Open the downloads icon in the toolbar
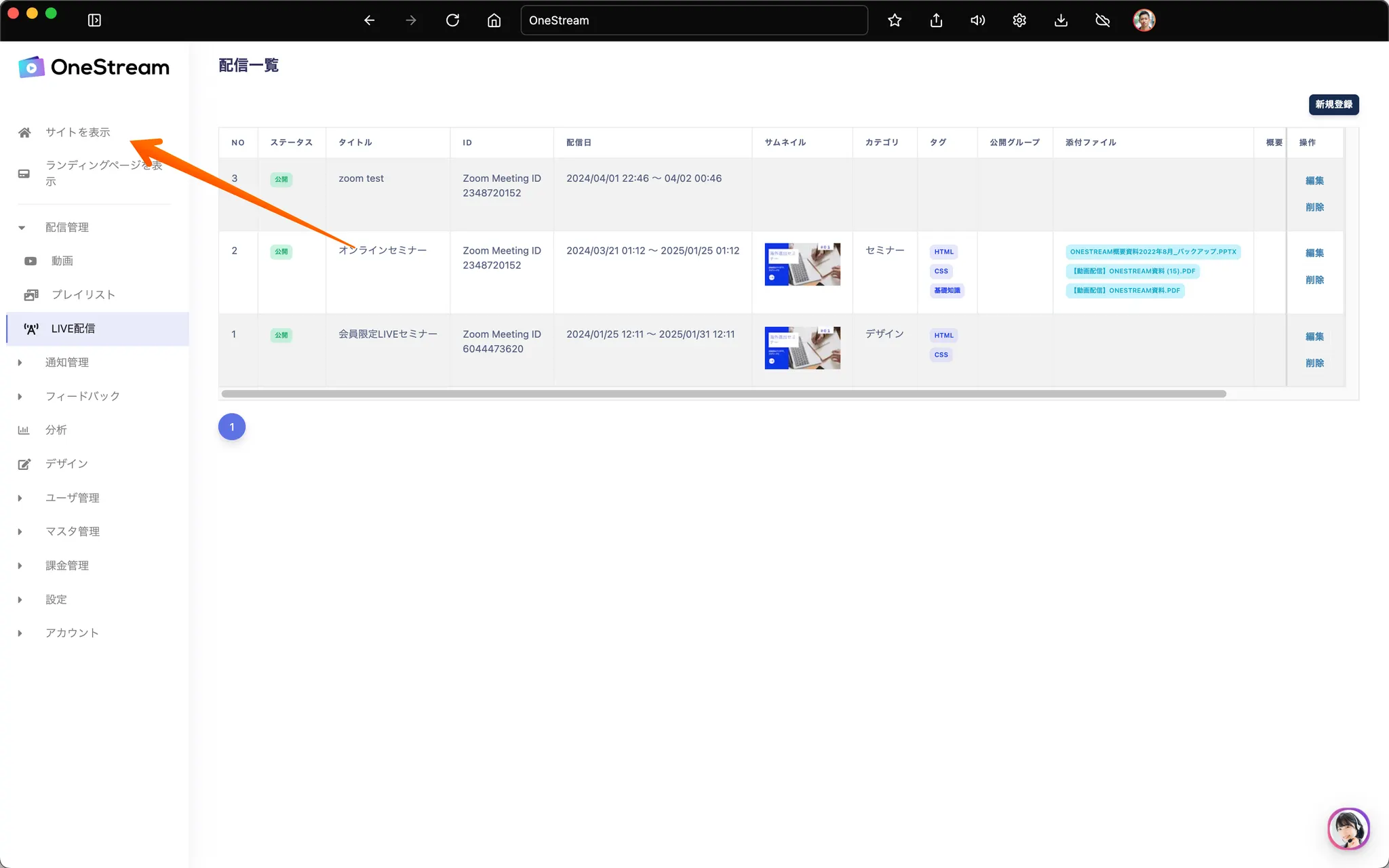The width and height of the screenshot is (1389, 868). pos(1061,20)
